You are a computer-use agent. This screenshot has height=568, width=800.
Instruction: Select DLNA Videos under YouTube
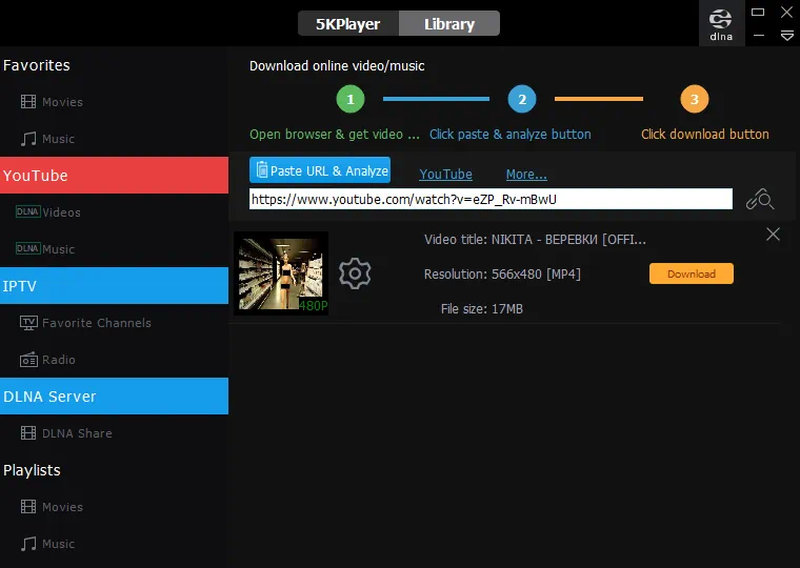pyautogui.click(x=48, y=212)
